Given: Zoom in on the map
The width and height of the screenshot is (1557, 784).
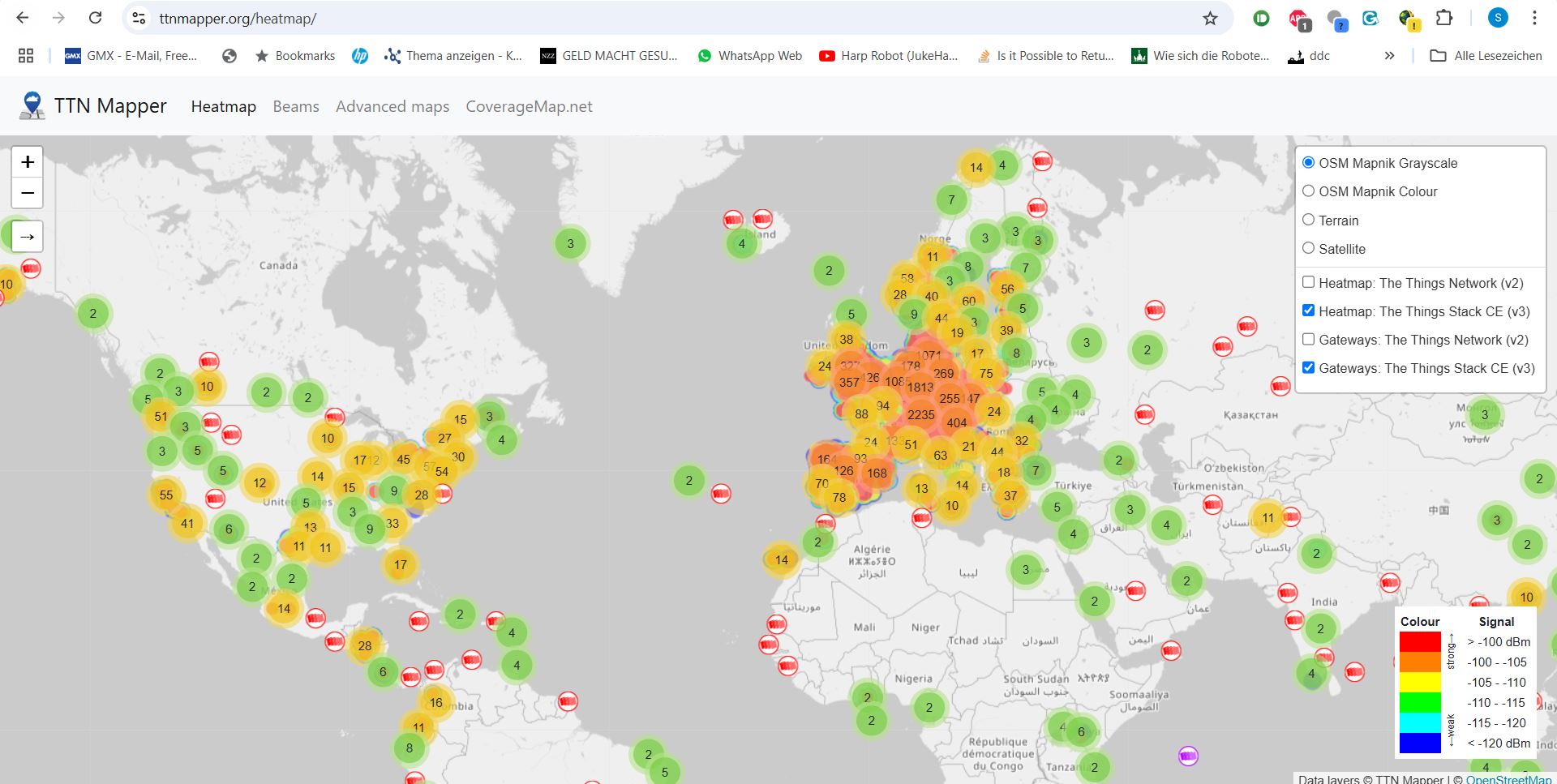Looking at the screenshot, I should 28,162.
